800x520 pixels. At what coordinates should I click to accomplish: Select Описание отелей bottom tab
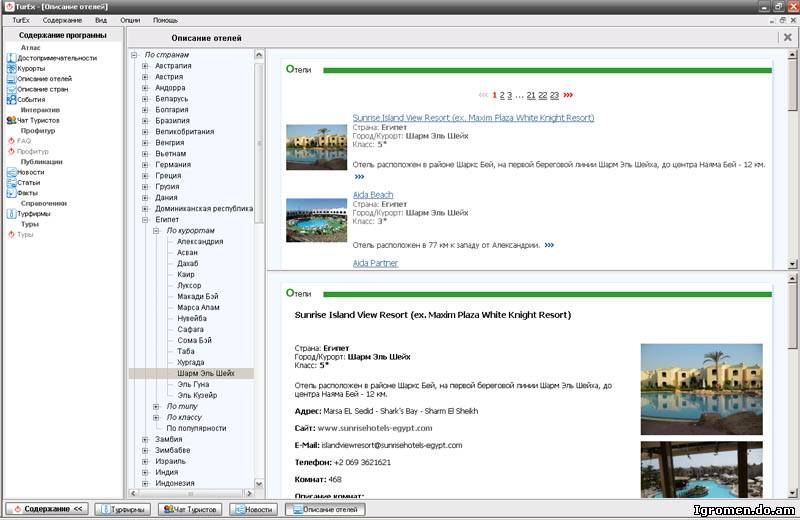tap(325, 509)
